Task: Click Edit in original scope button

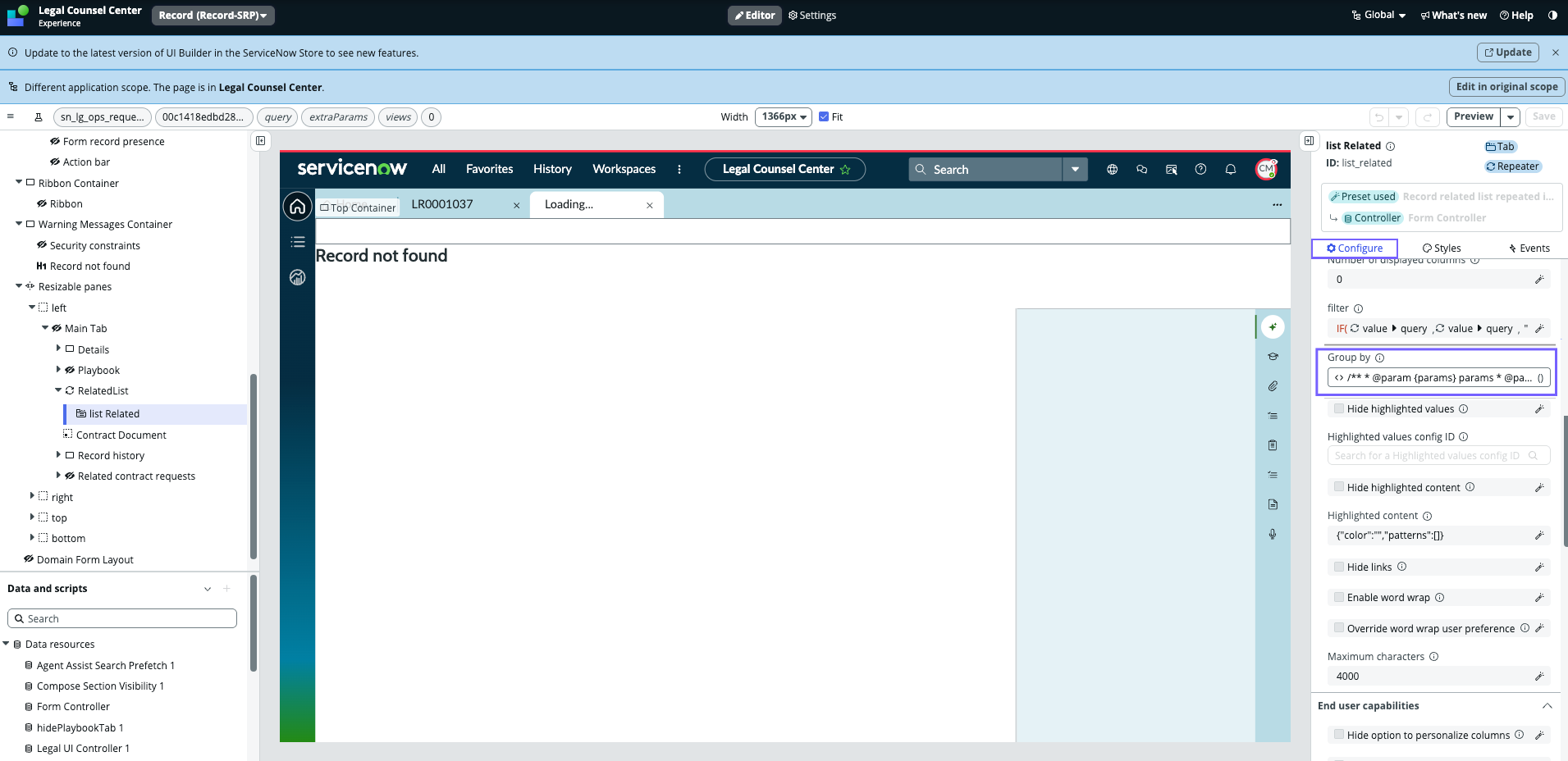Action: tap(1507, 87)
